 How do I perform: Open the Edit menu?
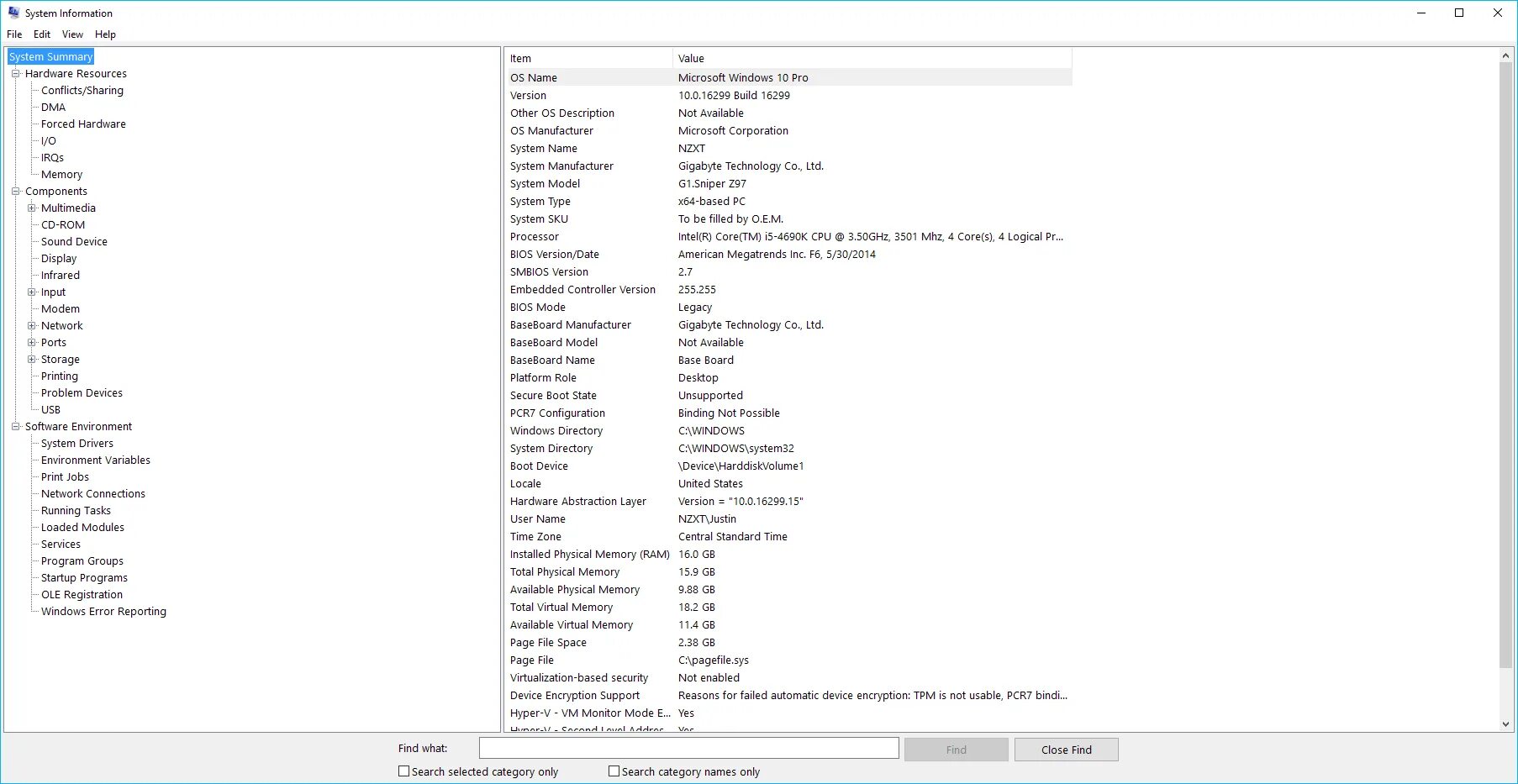(x=42, y=34)
